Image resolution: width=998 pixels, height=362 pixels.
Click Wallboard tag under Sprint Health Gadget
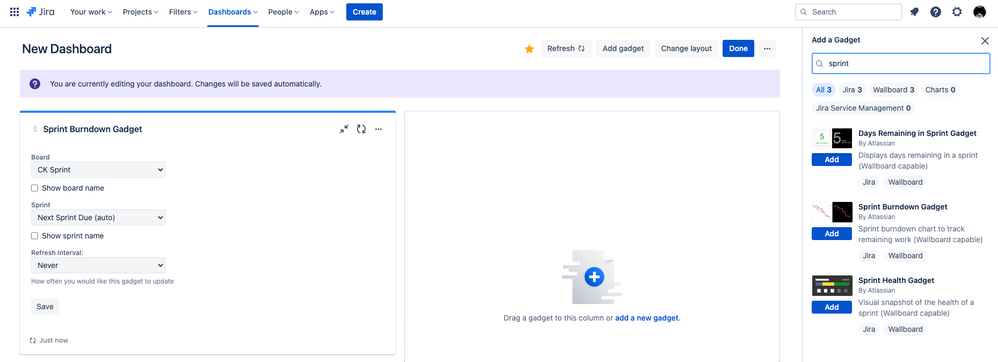(x=905, y=330)
